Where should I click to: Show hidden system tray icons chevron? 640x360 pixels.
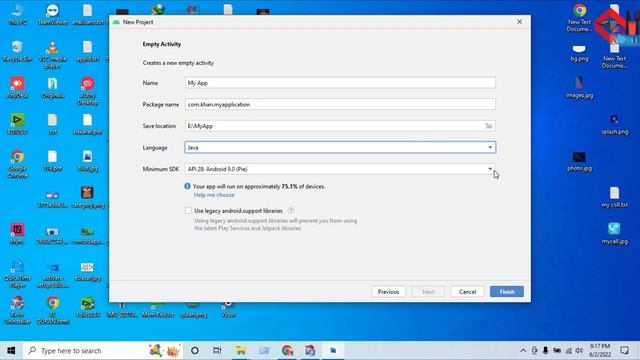(523, 351)
